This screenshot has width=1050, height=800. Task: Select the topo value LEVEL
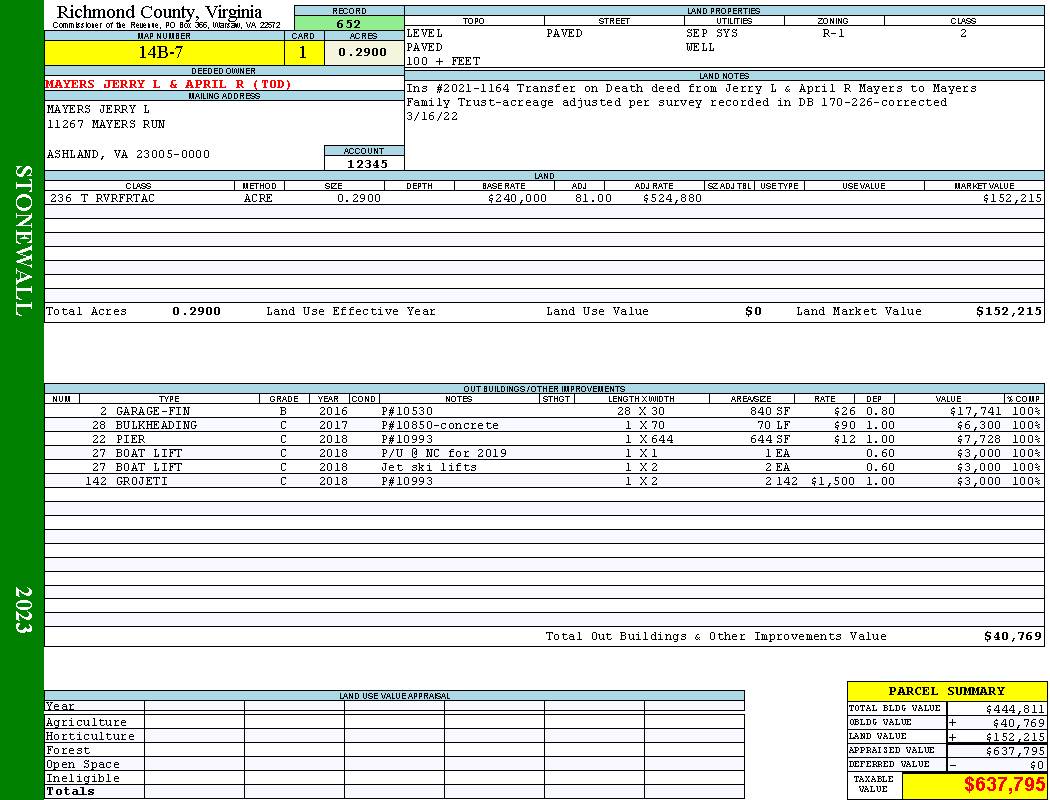pyautogui.click(x=425, y=33)
